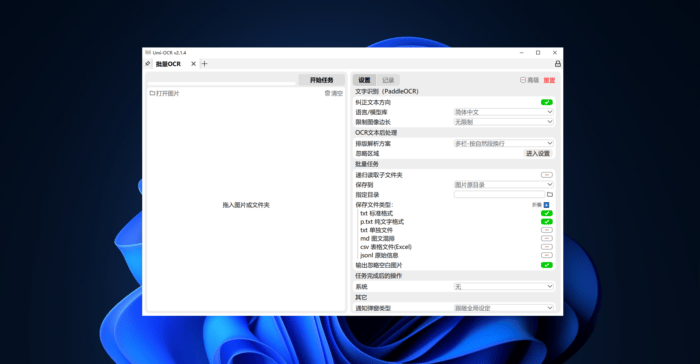Click the 任务完成后的操作 section header

point(379,276)
